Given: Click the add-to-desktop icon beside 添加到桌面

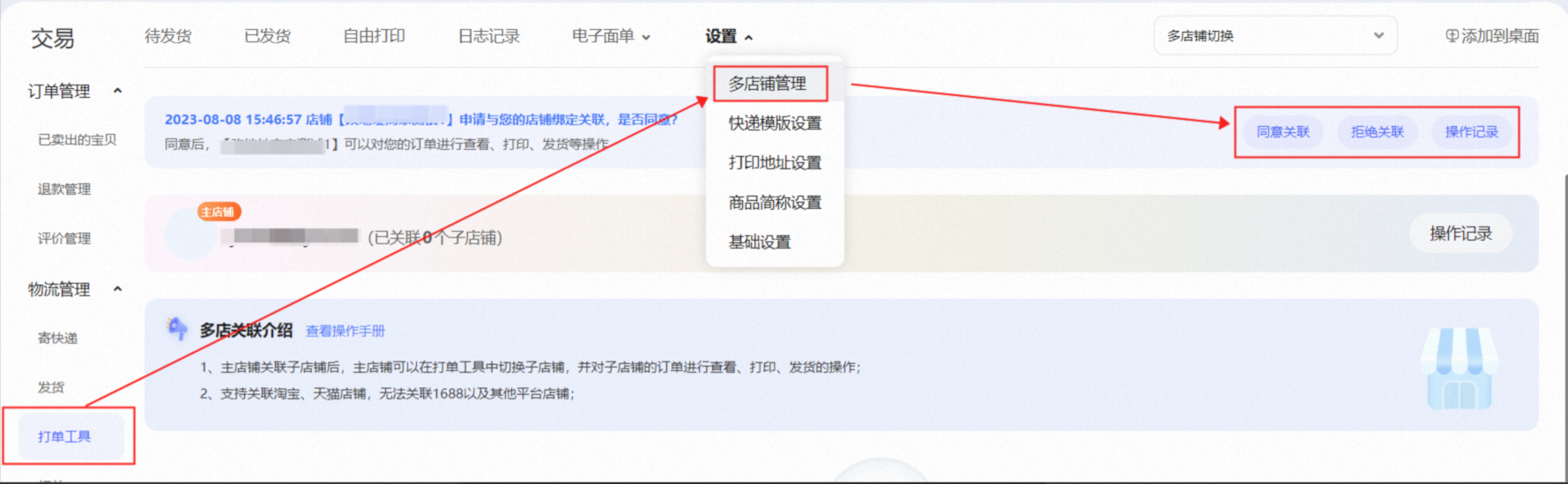Looking at the screenshot, I should point(1452,35).
